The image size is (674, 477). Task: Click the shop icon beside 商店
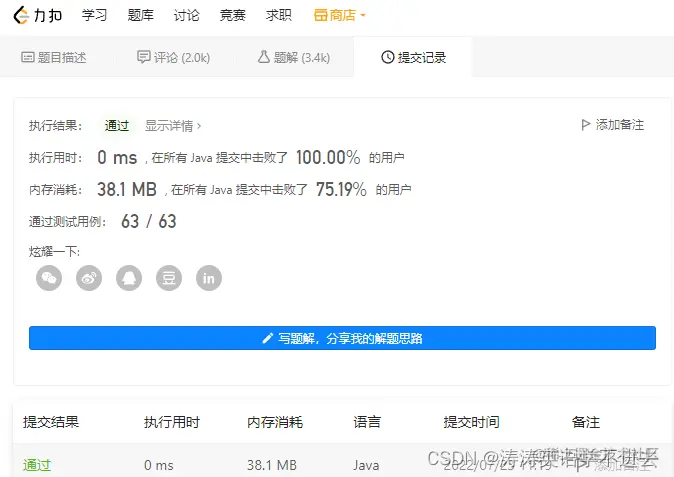[321, 15]
